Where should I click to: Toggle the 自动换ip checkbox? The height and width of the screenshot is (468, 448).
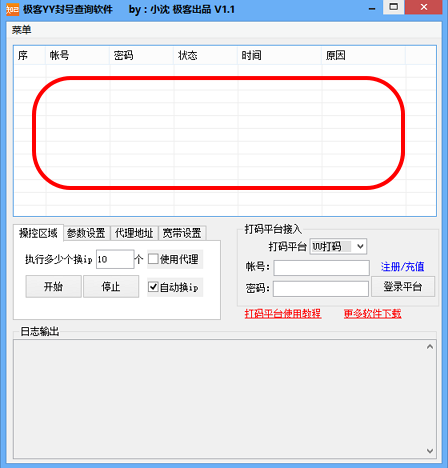click(153, 287)
